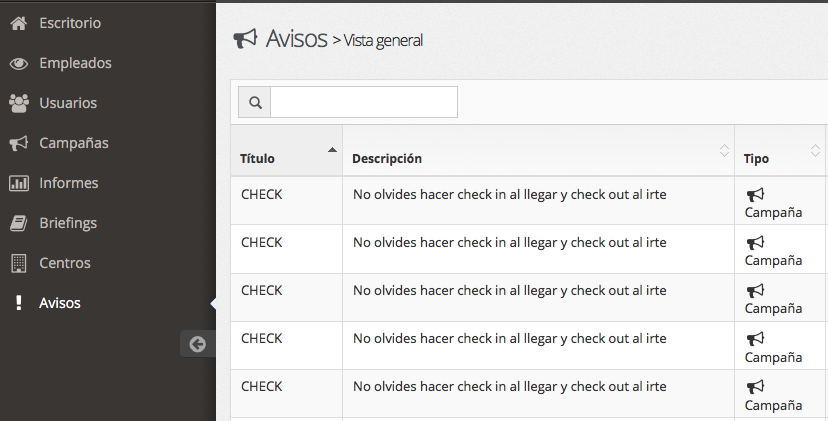This screenshot has height=421, width=828.
Task: Click the Briefings book icon
Action: tap(18, 223)
